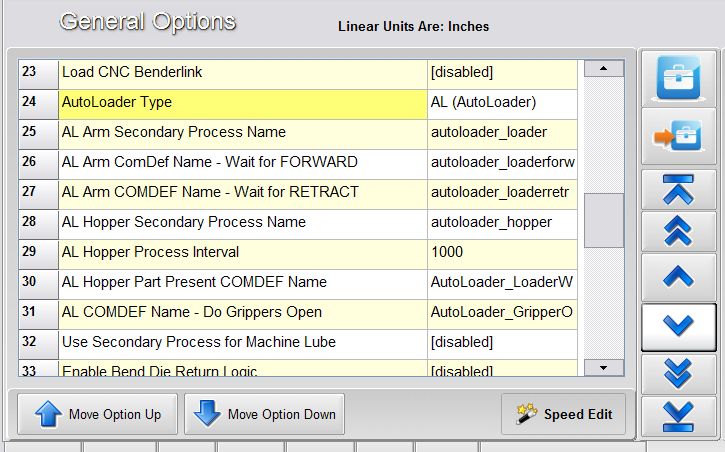Click the toolbox with orange arrow icon
The height and width of the screenshot is (452, 725).
678,137
